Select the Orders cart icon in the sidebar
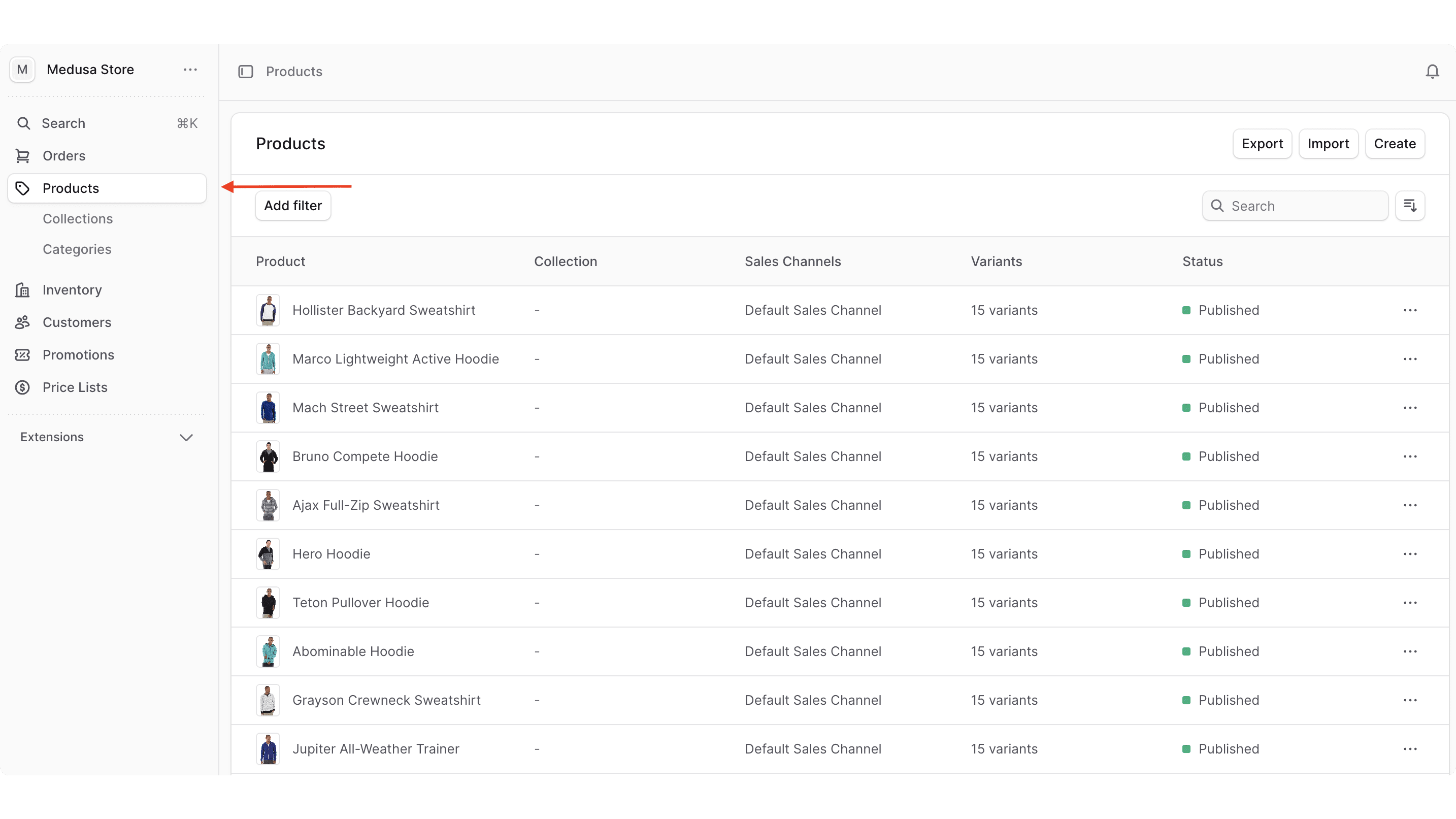This screenshot has width=1456, height=819. pos(23,156)
